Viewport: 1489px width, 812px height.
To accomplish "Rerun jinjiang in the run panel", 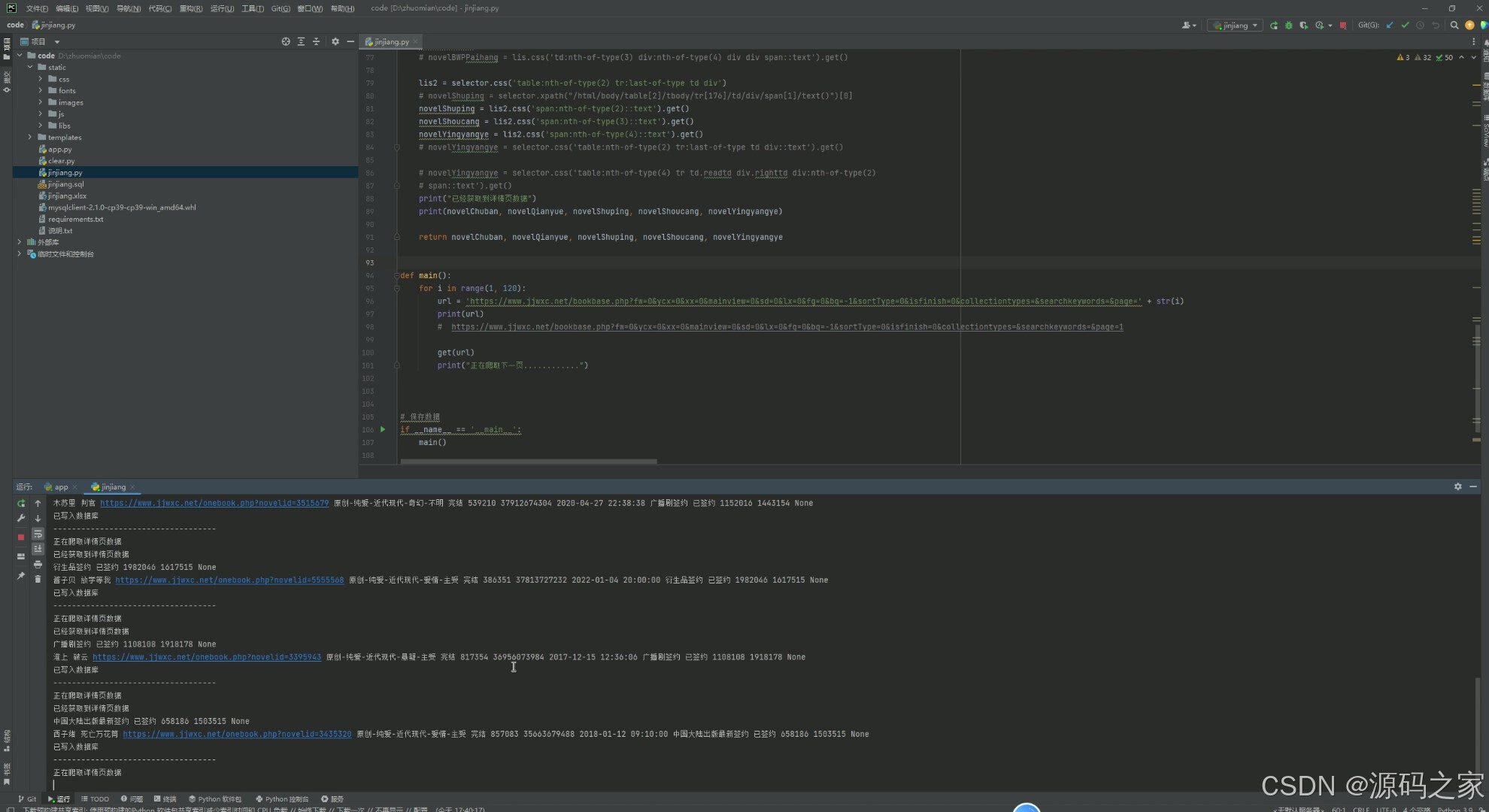I will click(21, 503).
